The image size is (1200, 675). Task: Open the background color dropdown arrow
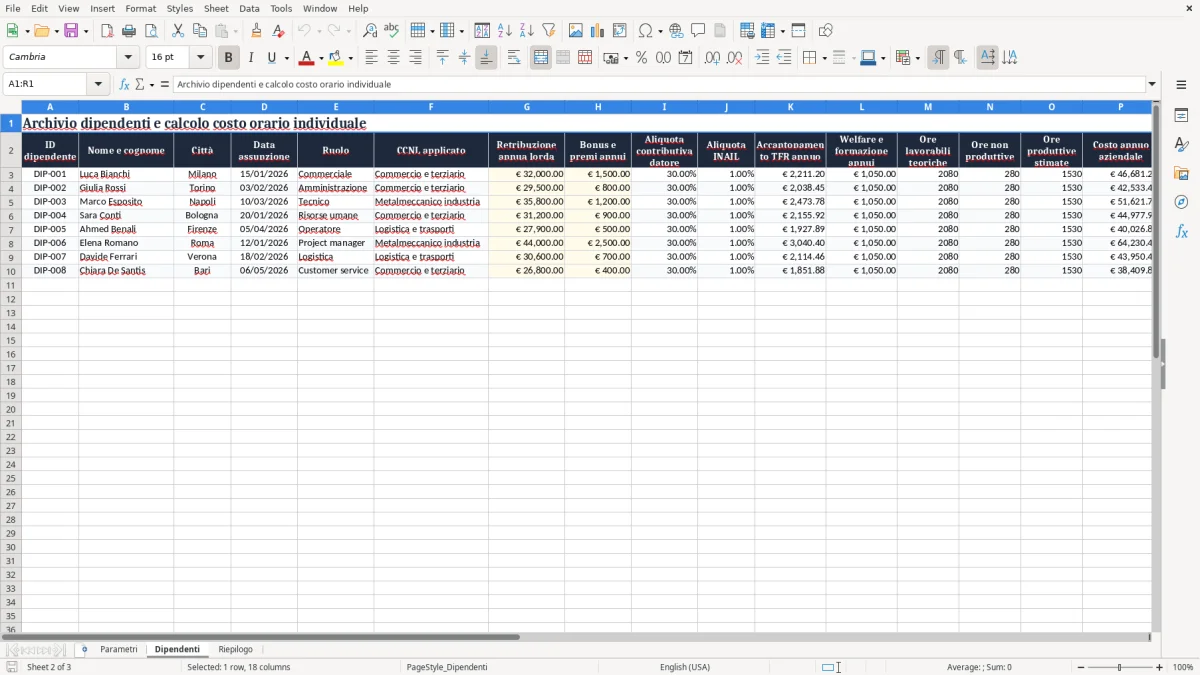350,58
